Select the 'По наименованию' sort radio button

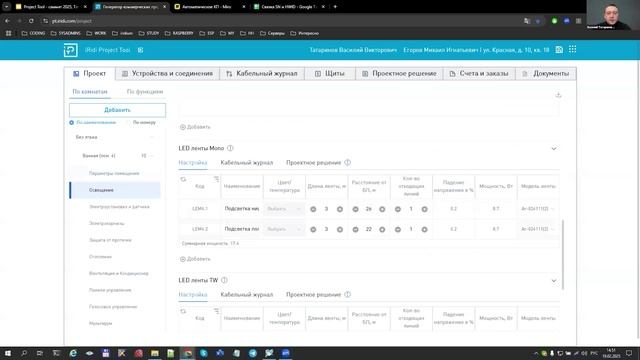[71, 122]
